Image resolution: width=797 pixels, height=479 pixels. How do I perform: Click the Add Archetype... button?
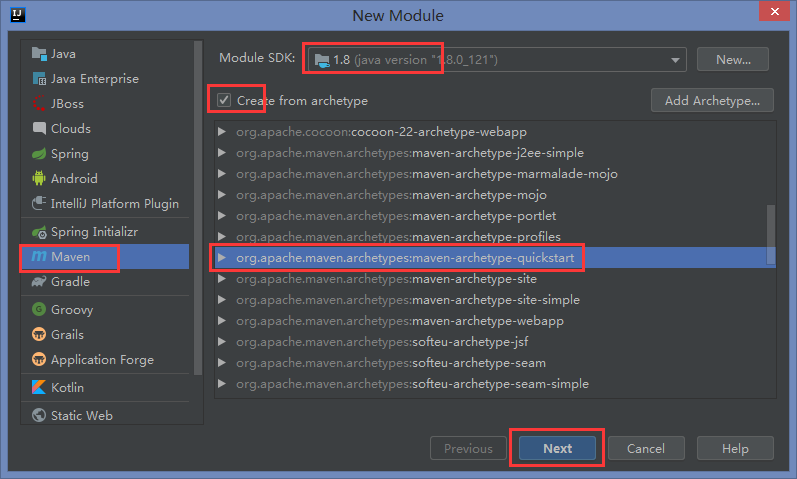[712, 100]
